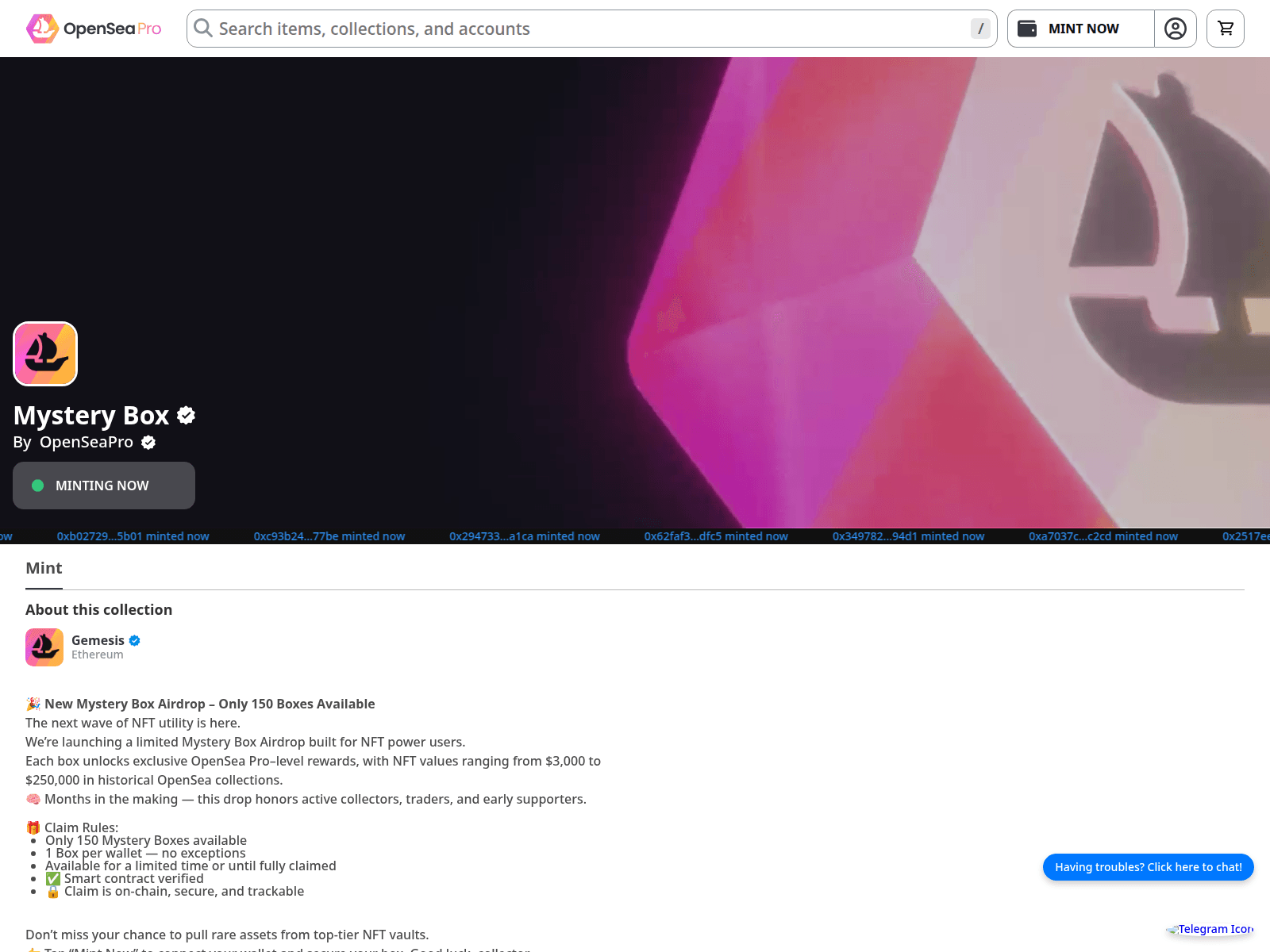Open the Telegram icon link
The height and width of the screenshot is (952, 1270).
[1210, 929]
